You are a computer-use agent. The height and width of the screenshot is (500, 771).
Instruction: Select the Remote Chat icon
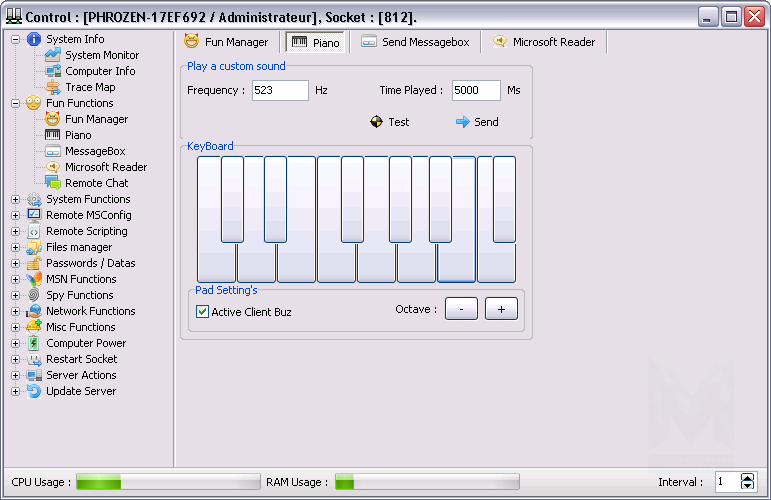coord(53,183)
